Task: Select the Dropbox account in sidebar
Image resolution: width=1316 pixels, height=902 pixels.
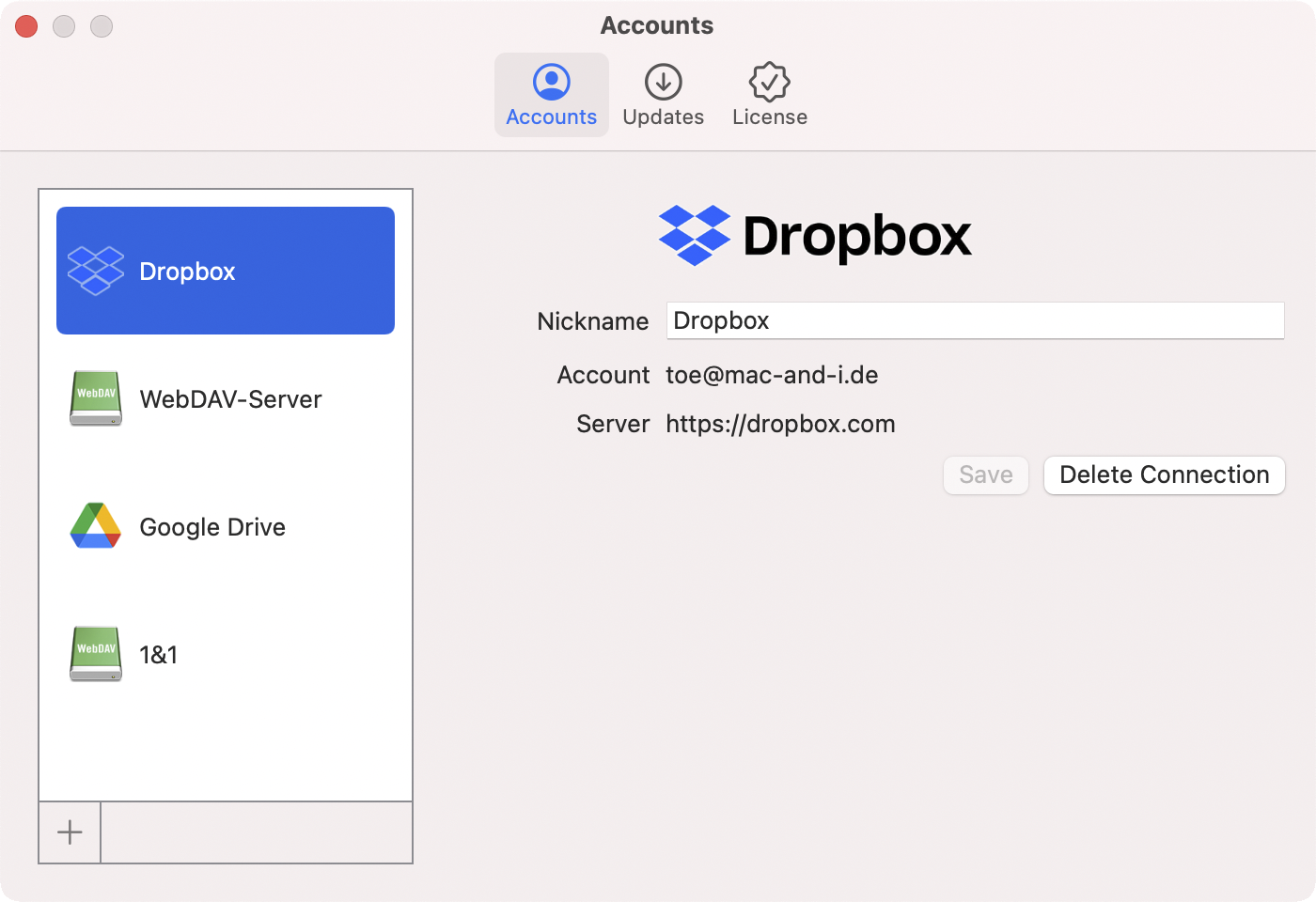Action: (226, 271)
